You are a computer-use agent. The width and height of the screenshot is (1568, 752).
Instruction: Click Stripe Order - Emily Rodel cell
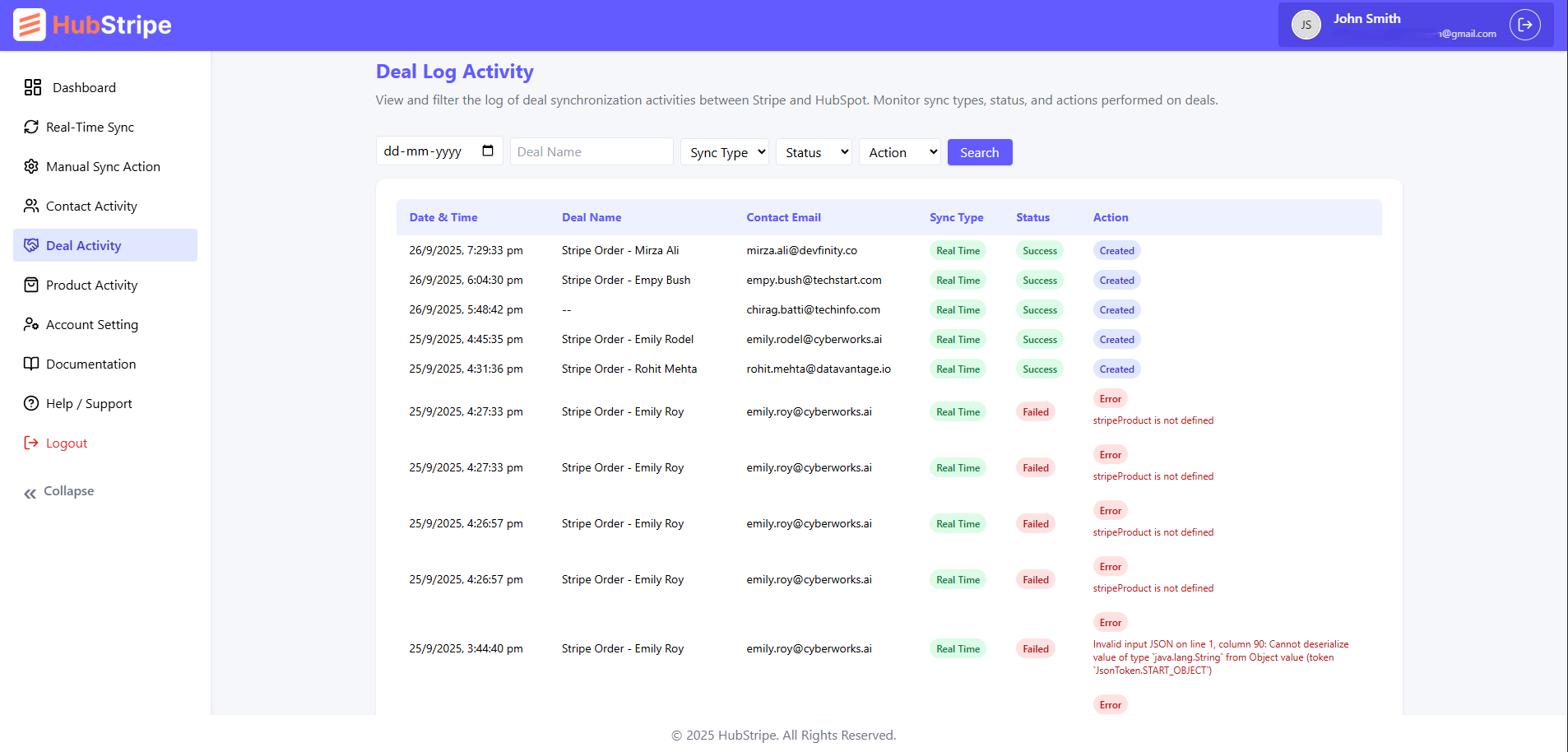pos(628,339)
